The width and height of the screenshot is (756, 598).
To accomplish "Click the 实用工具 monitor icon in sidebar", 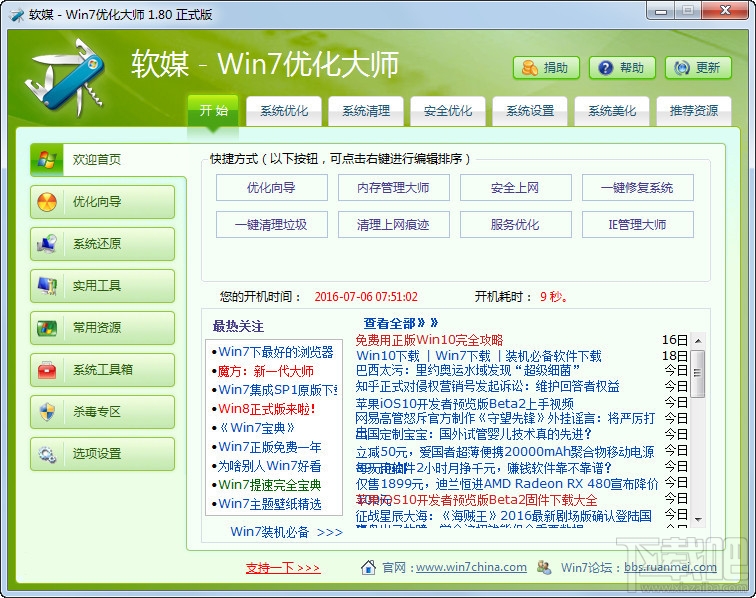I will [47, 286].
